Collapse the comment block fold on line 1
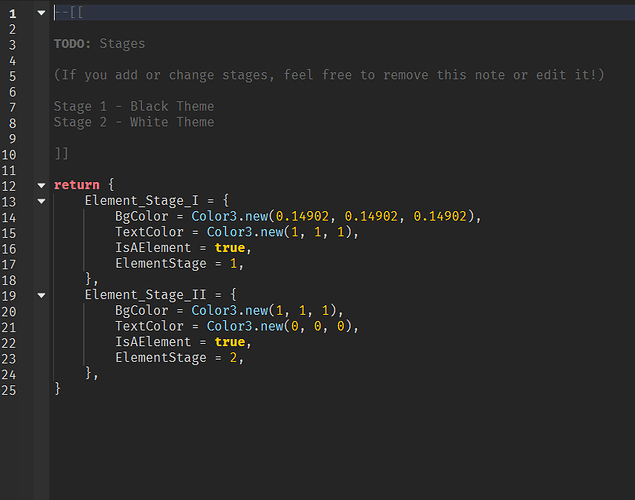Screen dimensions: 635x500 coord(41,12)
